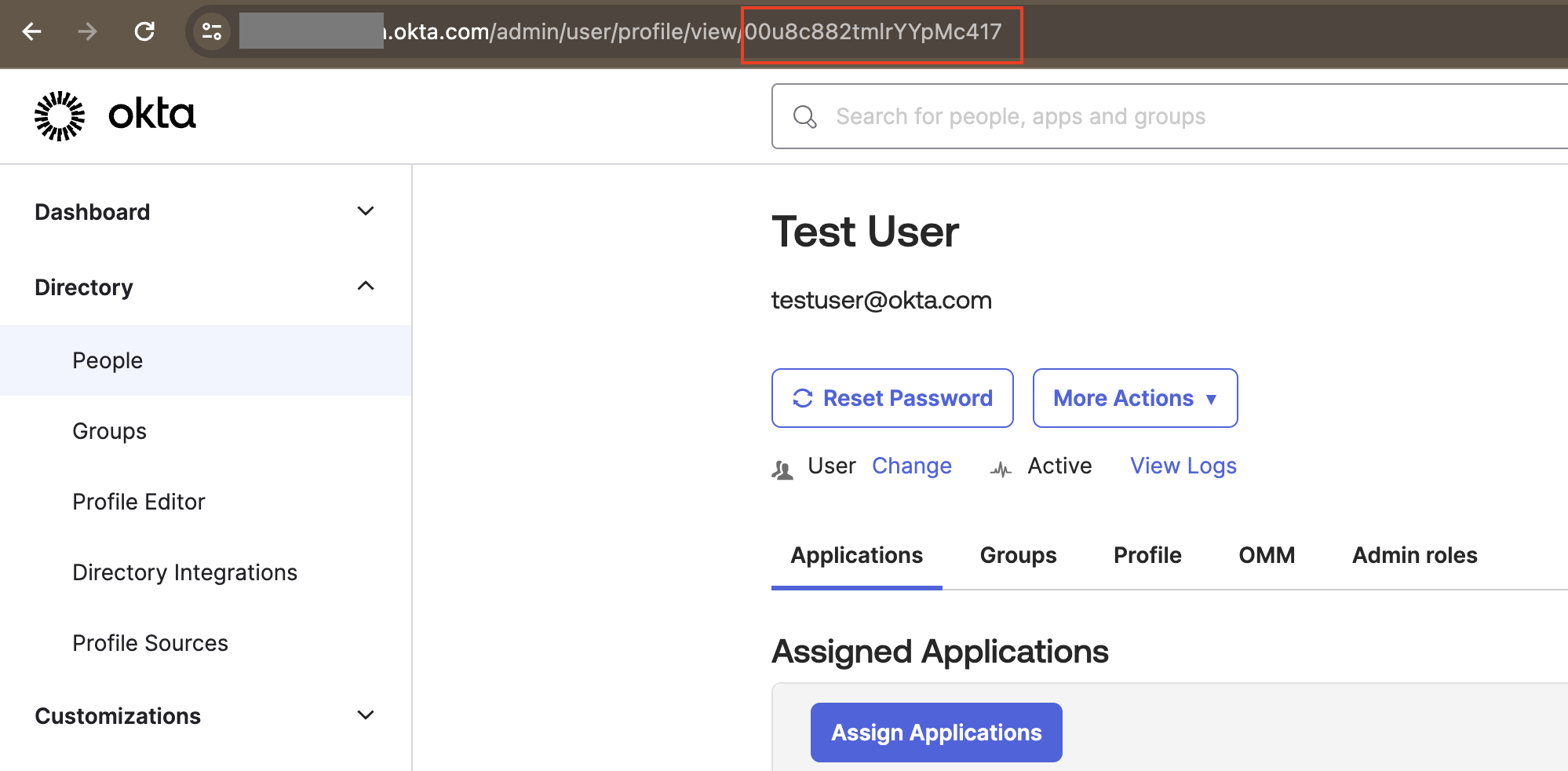Image resolution: width=1568 pixels, height=771 pixels.
Task: Switch to the Groups tab
Action: coord(1018,555)
